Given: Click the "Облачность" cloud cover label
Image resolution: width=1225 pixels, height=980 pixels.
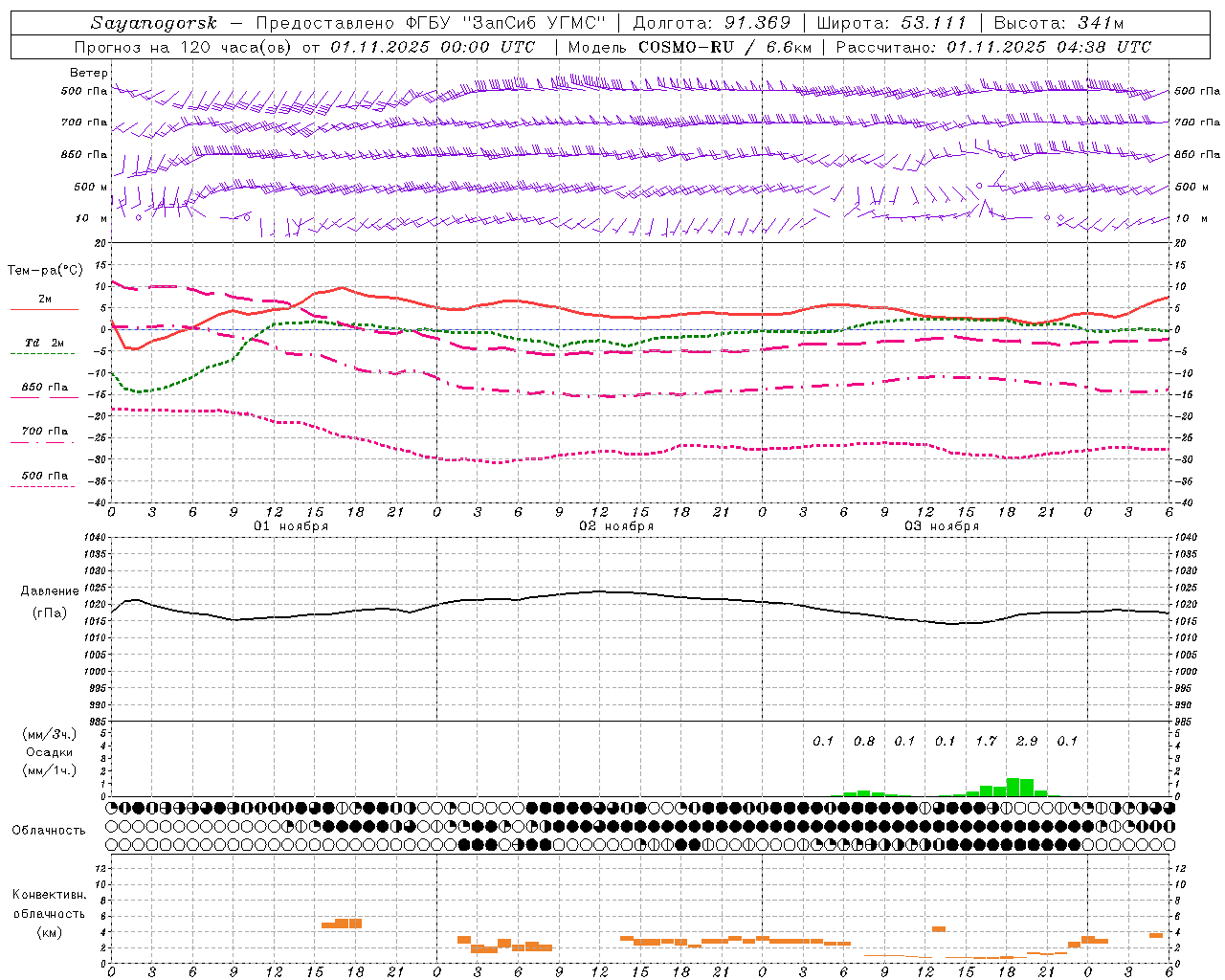Looking at the screenshot, I should click(49, 831).
